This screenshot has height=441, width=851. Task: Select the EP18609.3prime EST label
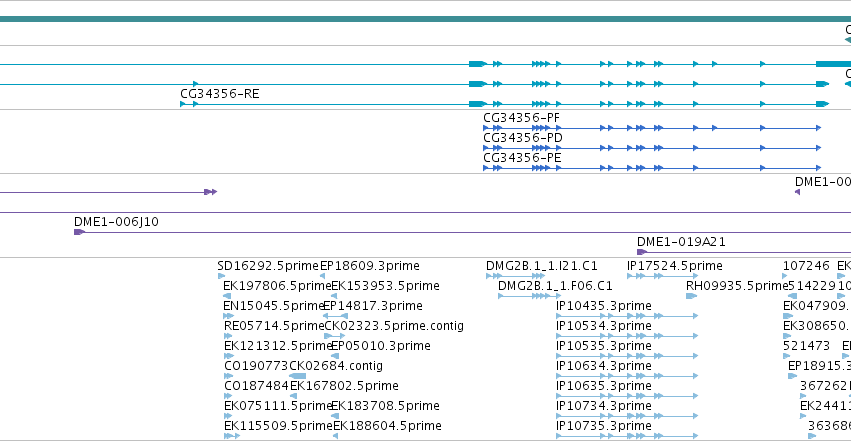click(x=370, y=266)
